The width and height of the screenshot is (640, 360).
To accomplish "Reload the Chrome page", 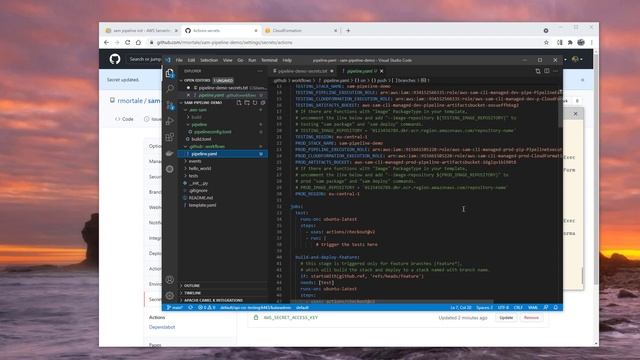I will (x=127, y=42).
